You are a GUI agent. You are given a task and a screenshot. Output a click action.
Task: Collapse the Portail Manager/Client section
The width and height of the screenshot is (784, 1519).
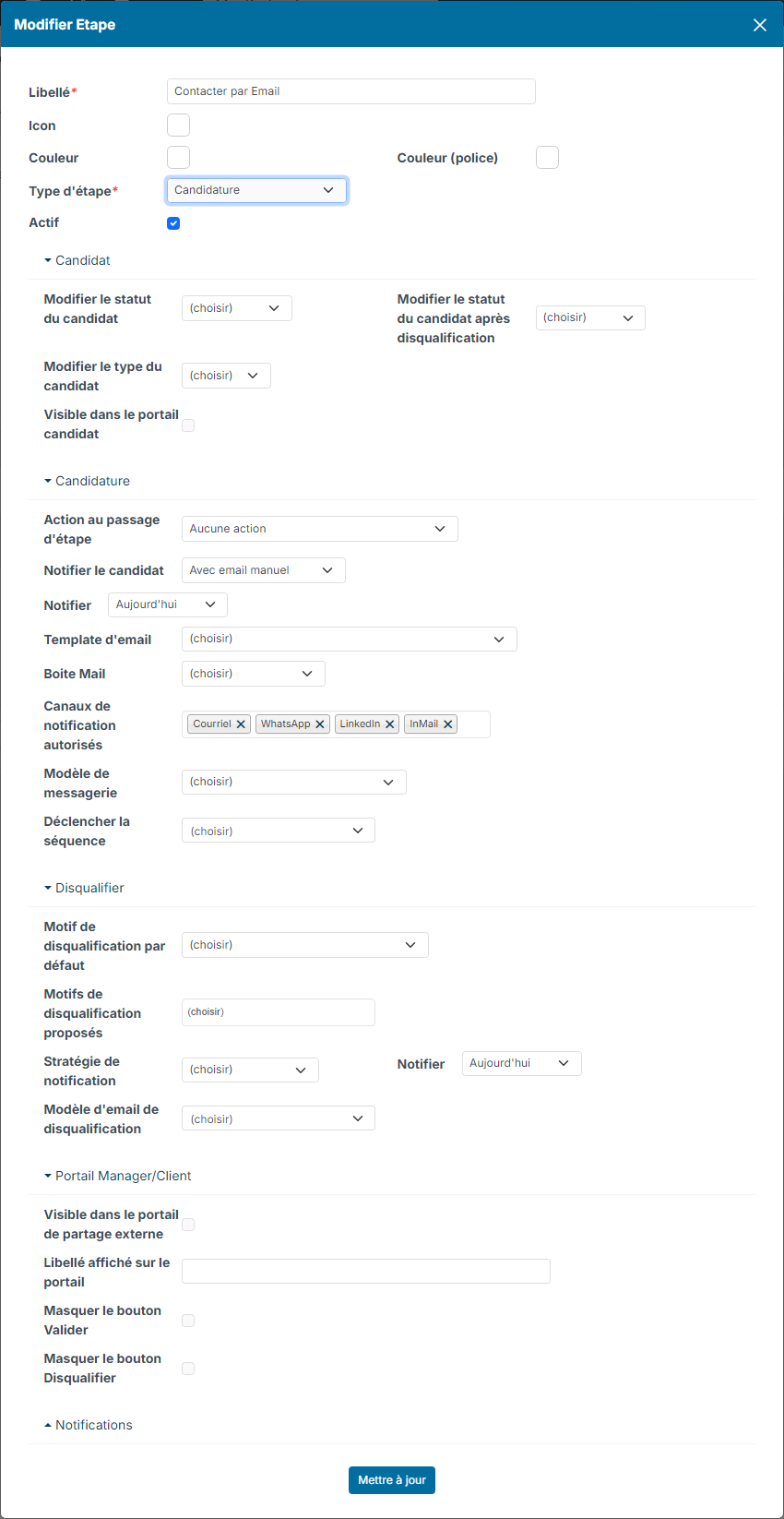pyautogui.click(x=118, y=1176)
